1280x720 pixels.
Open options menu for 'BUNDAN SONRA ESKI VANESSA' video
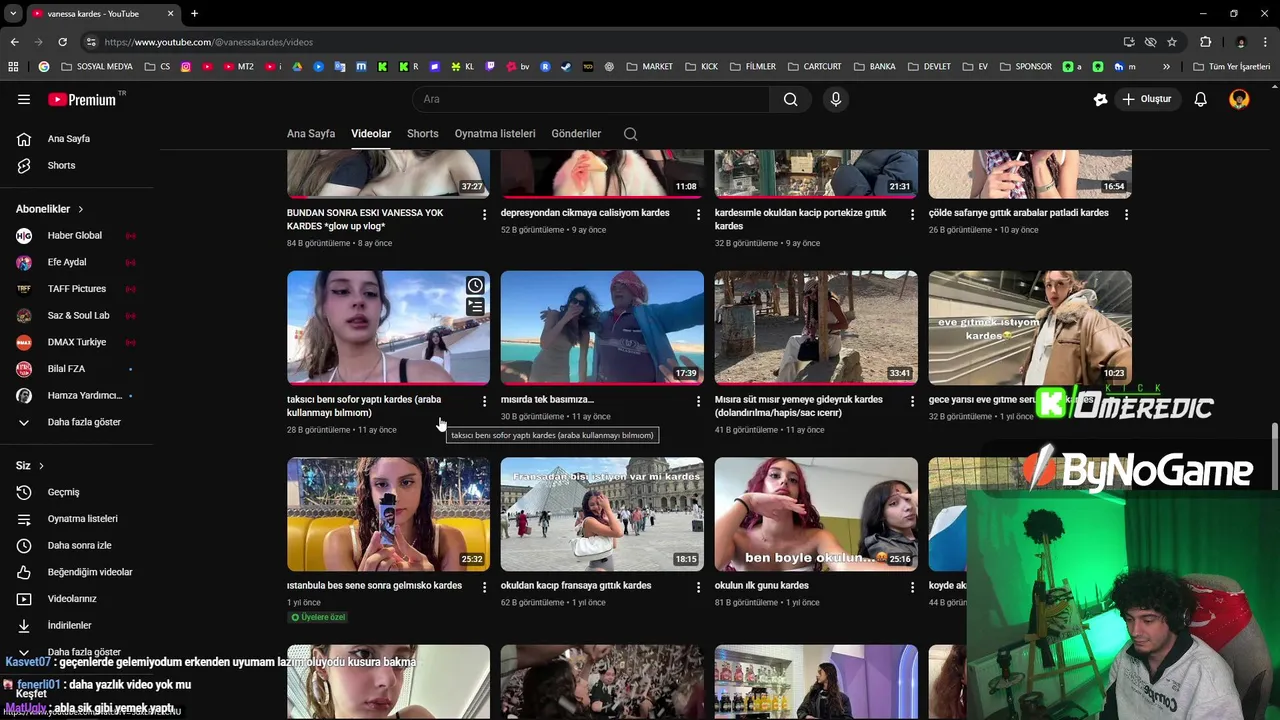click(x=484, y=214)
